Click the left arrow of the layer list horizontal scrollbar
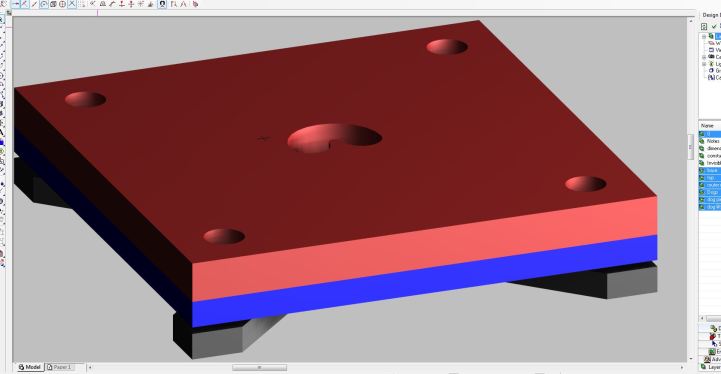The image size is (721, 374). point(702,318)
